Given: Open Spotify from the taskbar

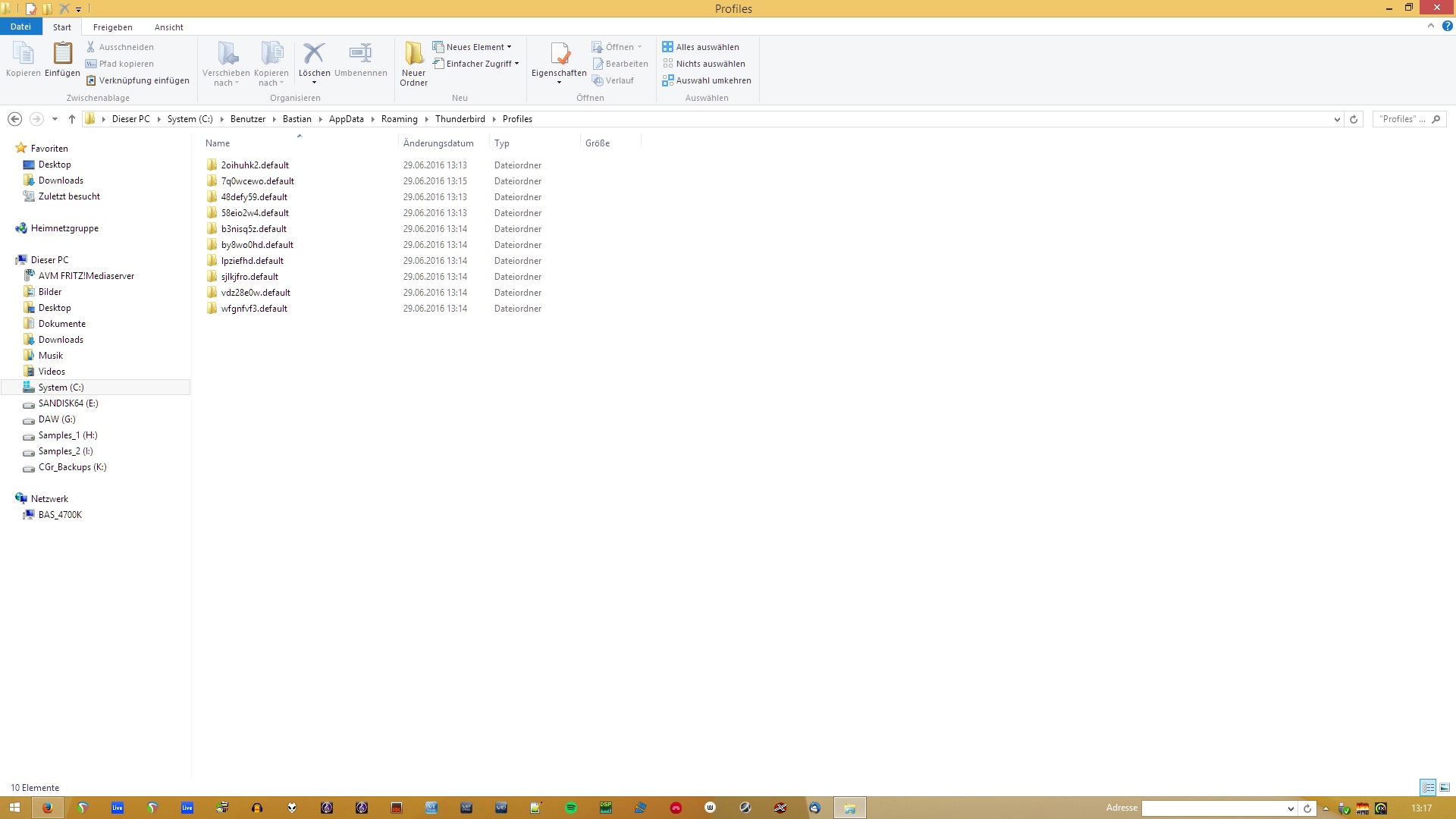Looking at the screenshot, I should (x=571, y=808).
